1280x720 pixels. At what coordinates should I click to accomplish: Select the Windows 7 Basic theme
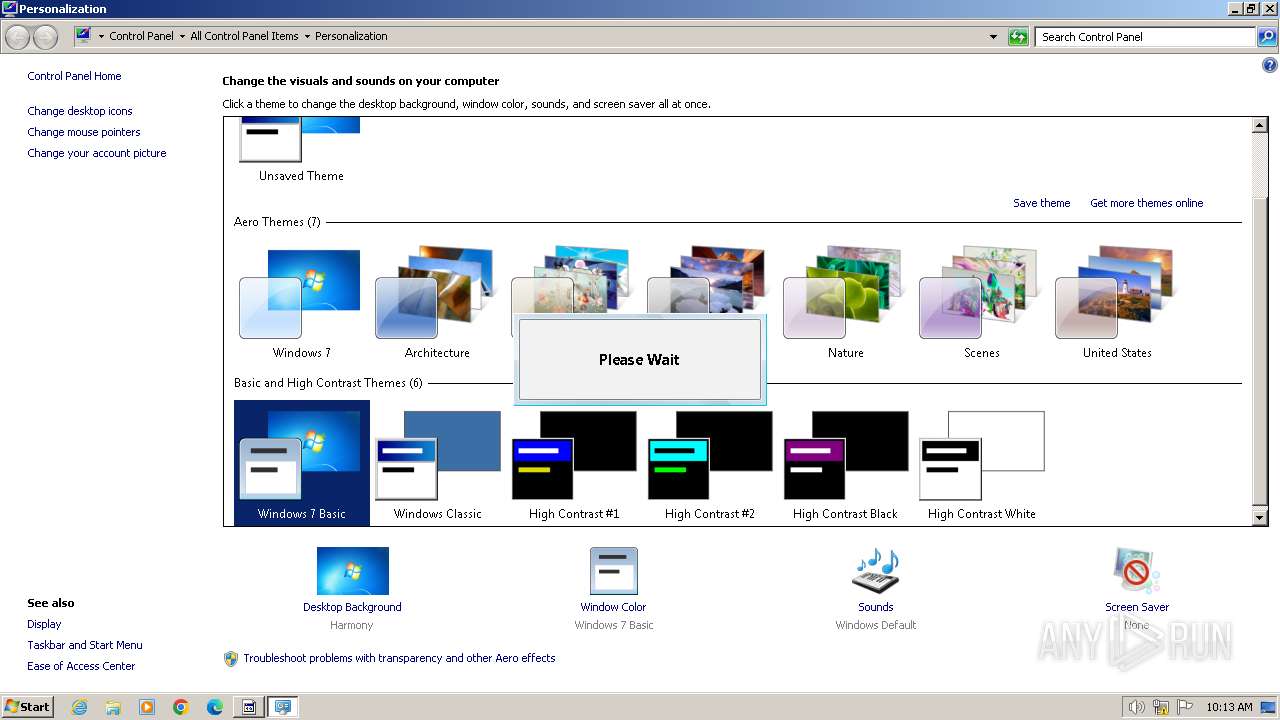coord(301,463)
